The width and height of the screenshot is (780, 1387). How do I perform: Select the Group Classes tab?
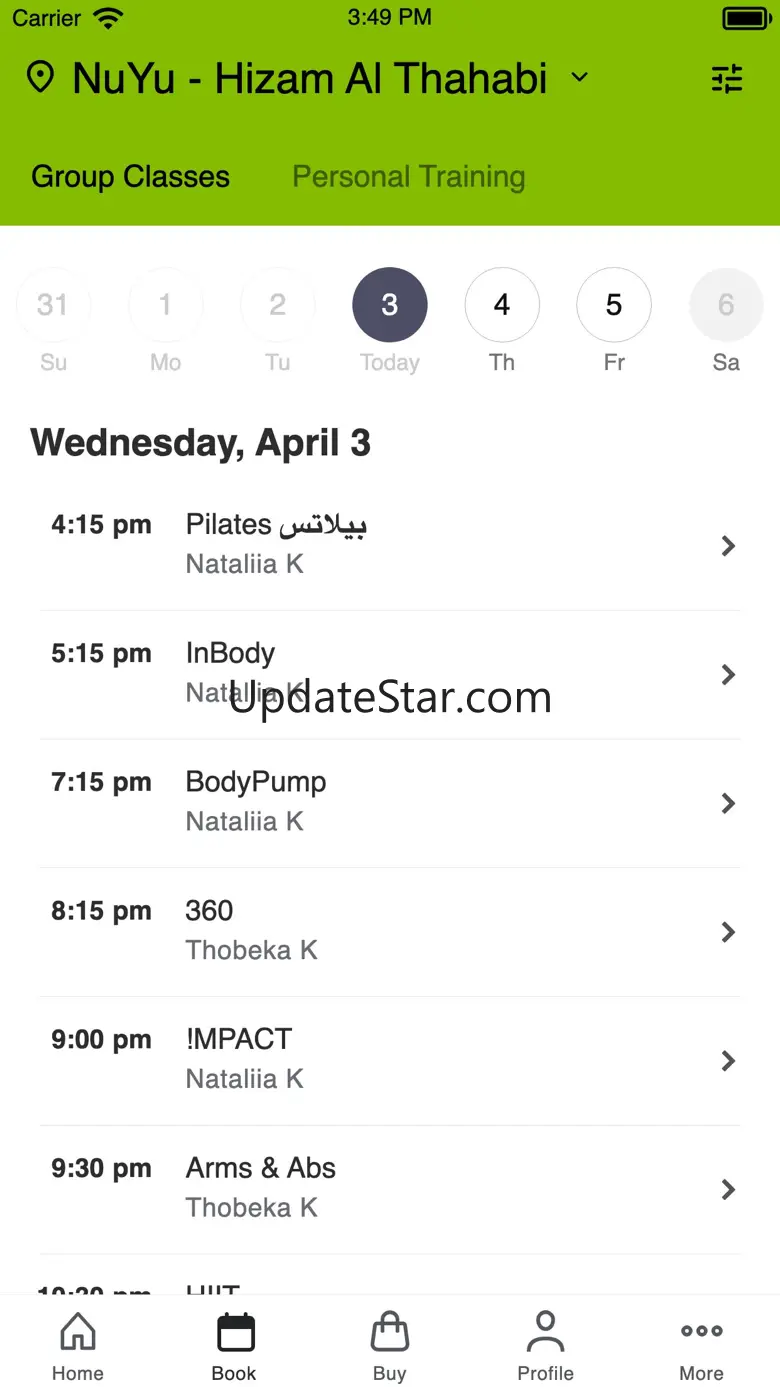point(131,177)
